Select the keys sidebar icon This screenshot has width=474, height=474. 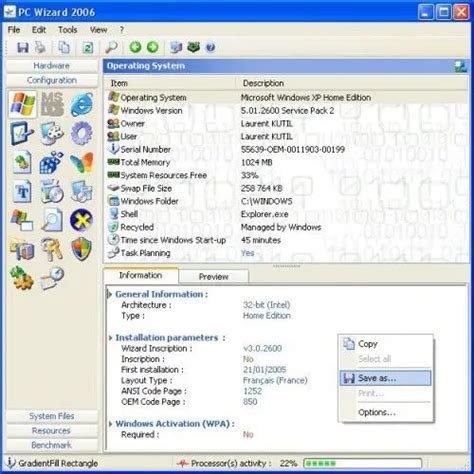tap(52, 249)
